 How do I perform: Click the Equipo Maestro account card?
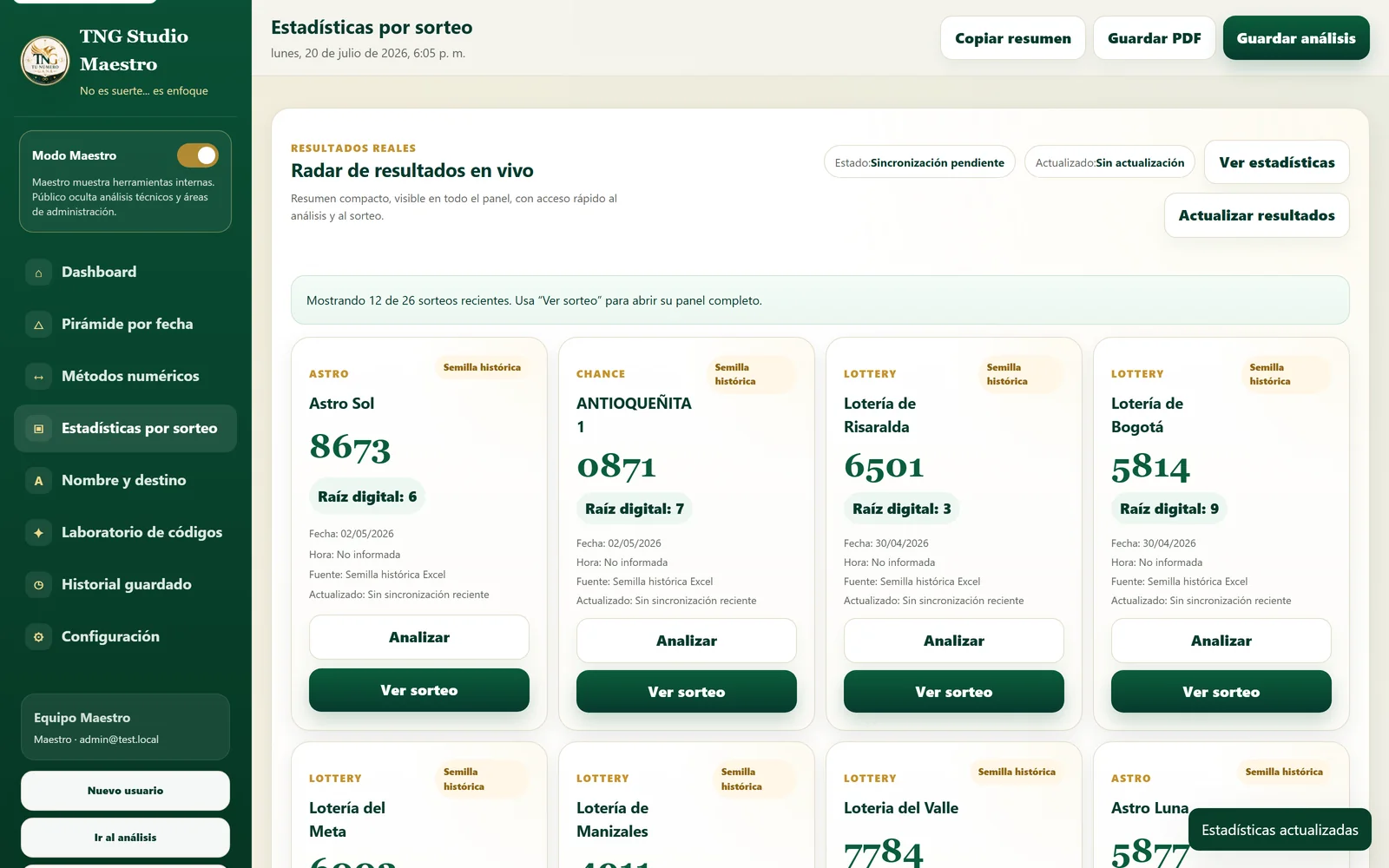tap(125, 727)
